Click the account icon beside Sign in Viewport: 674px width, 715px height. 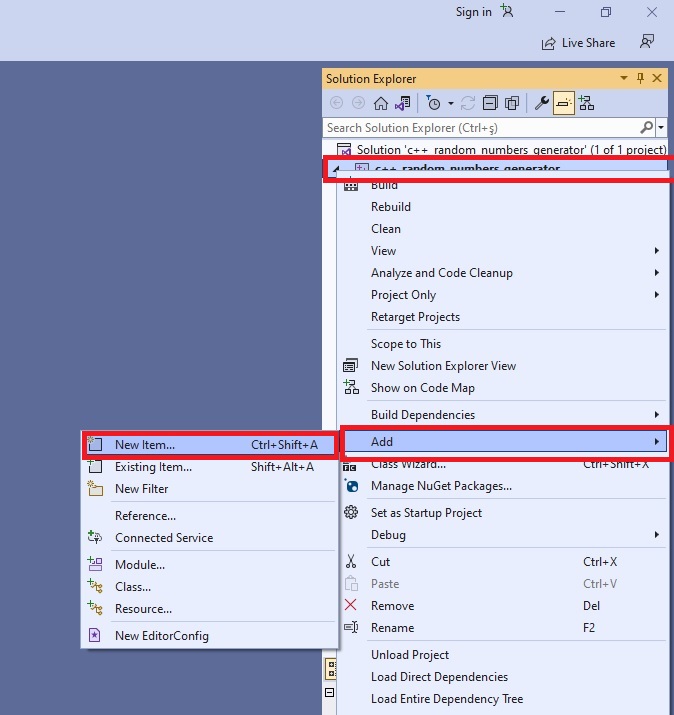[507, 11]
